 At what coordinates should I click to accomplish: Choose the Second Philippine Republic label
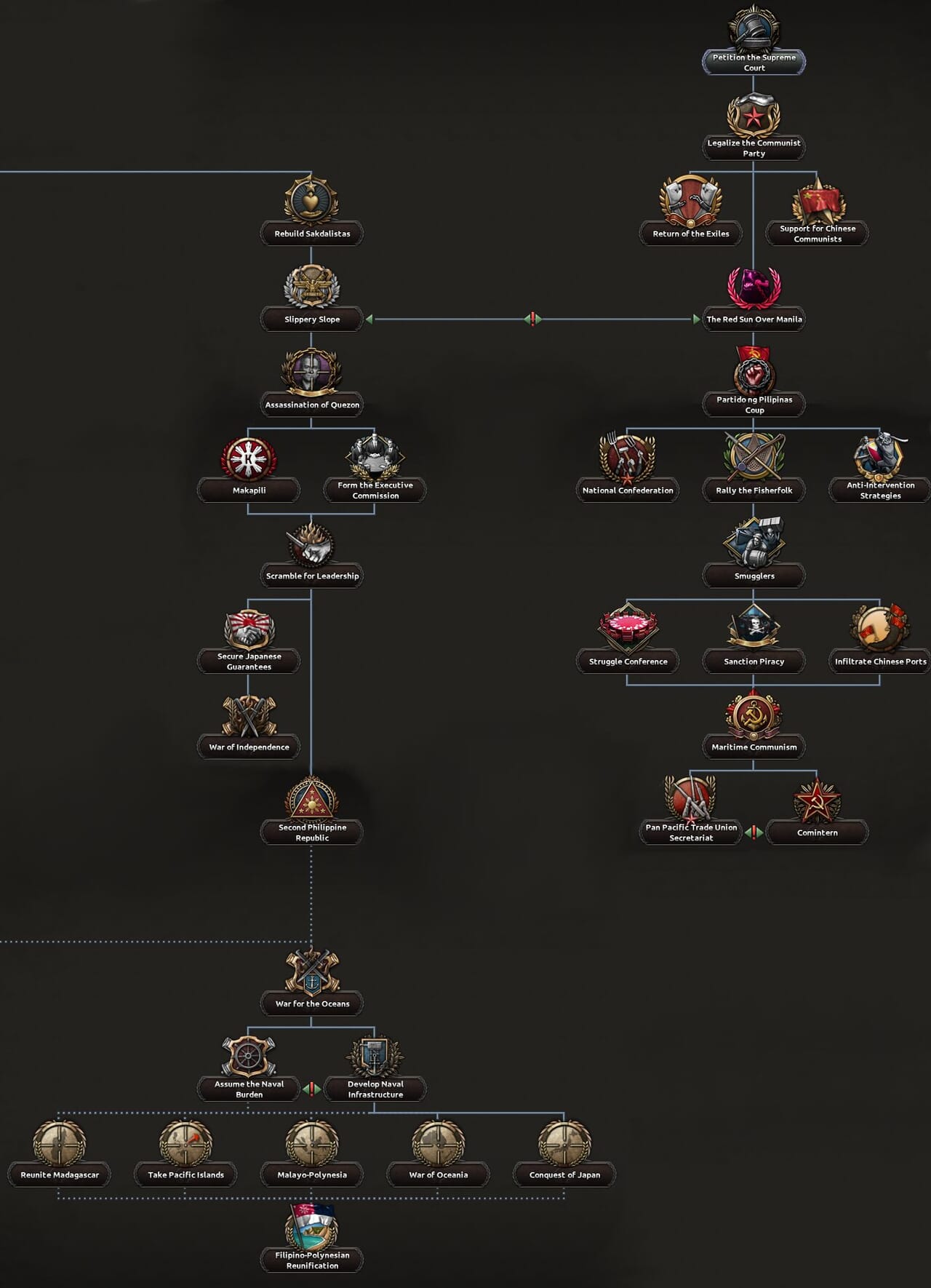pos(312,832)
